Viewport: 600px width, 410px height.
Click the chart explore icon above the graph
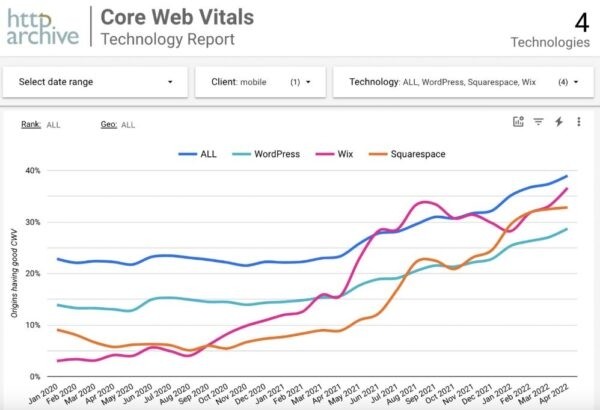[518, 122]
